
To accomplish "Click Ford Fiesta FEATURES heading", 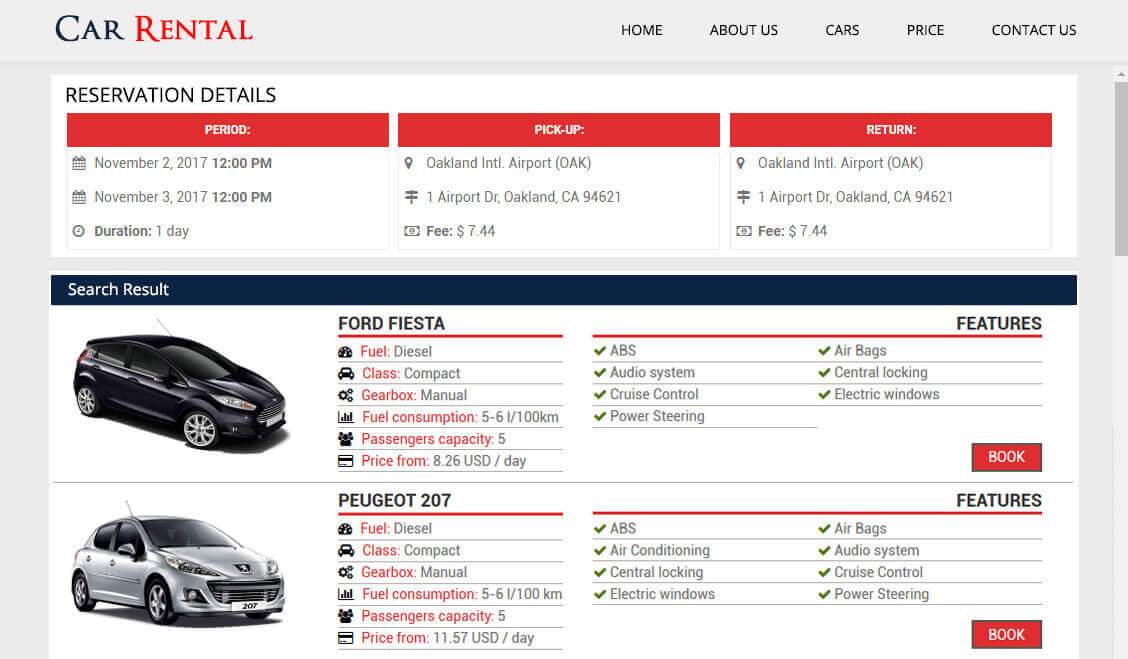I will (999, 324).
